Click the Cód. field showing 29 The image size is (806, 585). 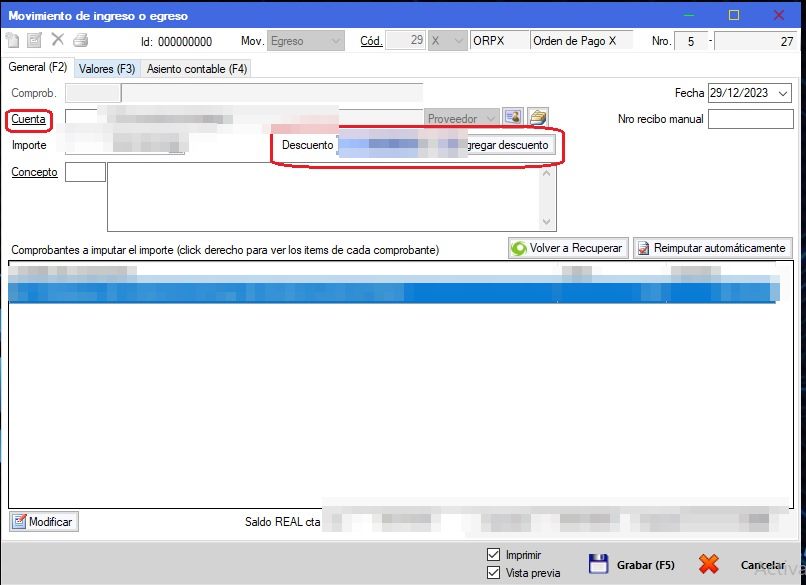[405, 41]
